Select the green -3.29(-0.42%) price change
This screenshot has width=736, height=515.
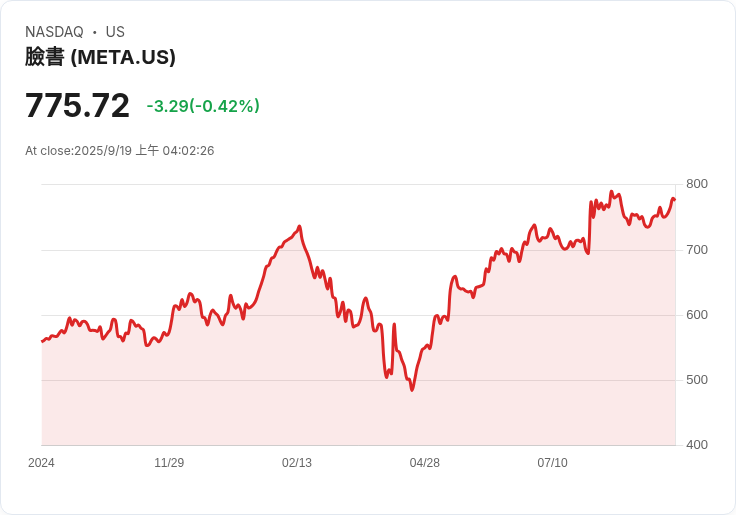(x=203, y=106)
